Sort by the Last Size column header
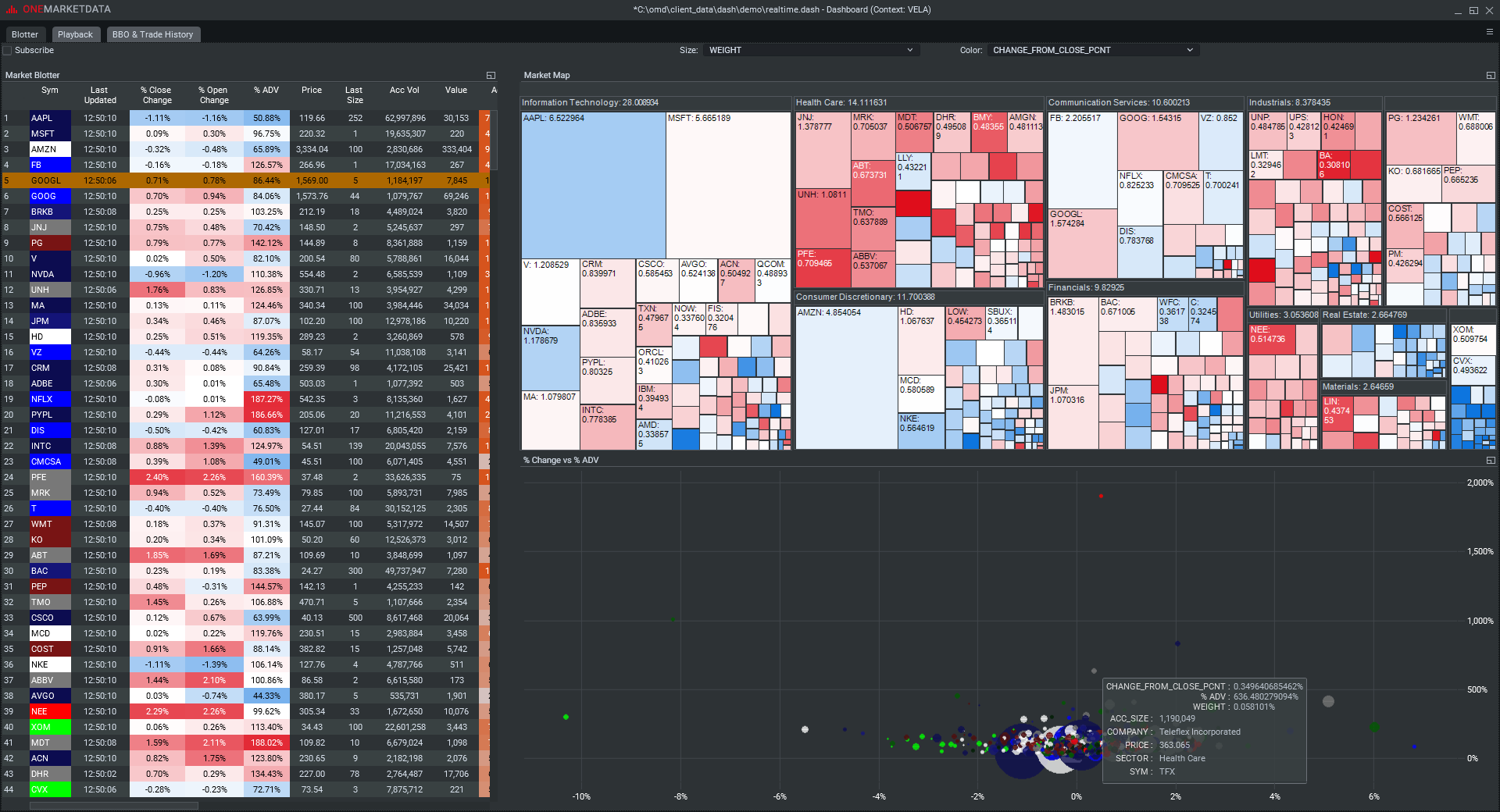1500x812 pixels. click(355, 95)
